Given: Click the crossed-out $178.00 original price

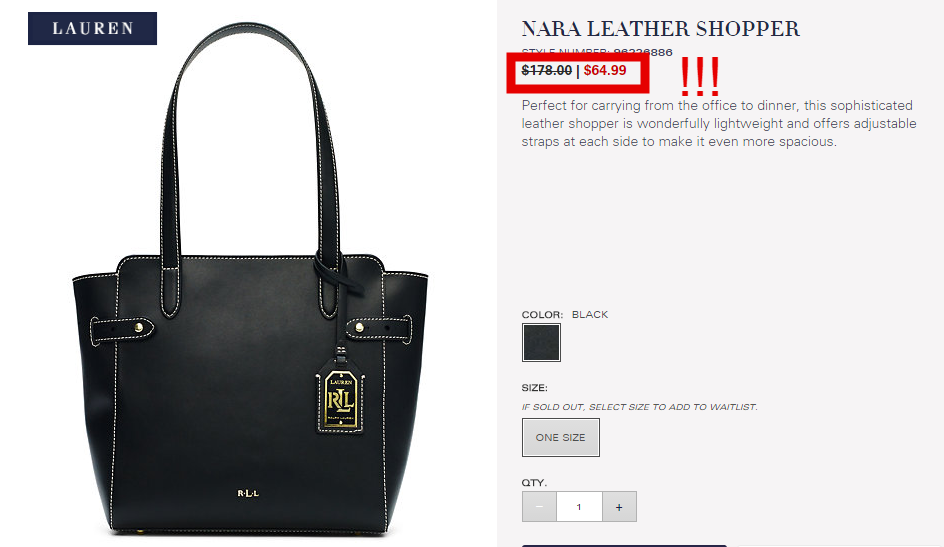Looking at the screenshot, I should pos(547,70).
